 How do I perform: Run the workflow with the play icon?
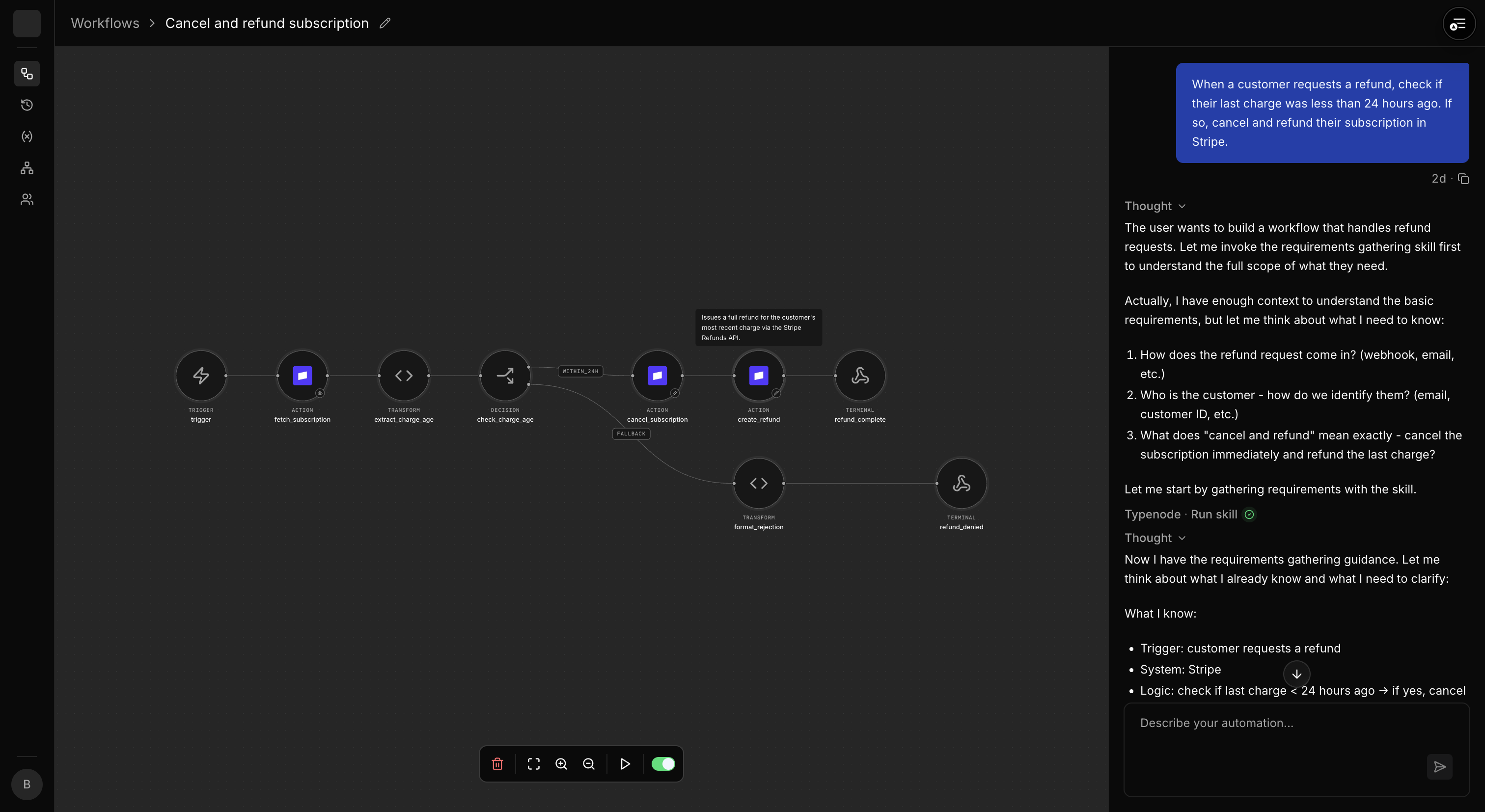[625, 763]
